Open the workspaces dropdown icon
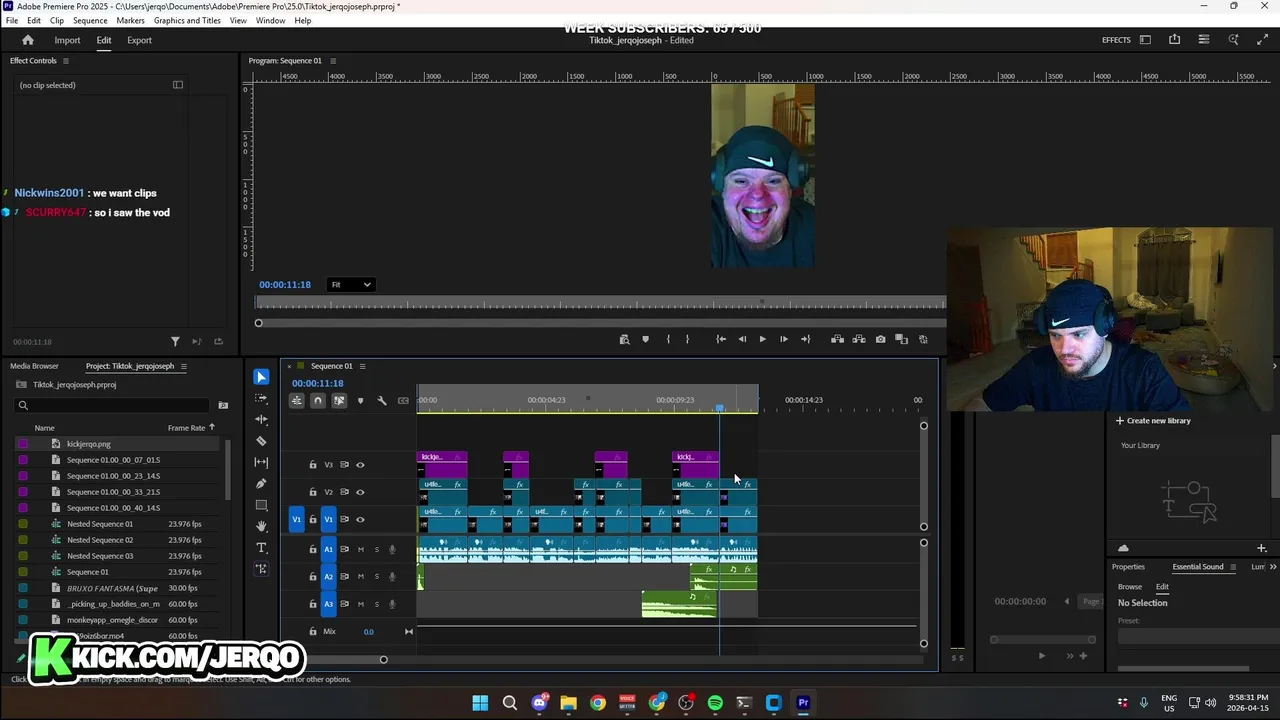 tap(1145, 40)
